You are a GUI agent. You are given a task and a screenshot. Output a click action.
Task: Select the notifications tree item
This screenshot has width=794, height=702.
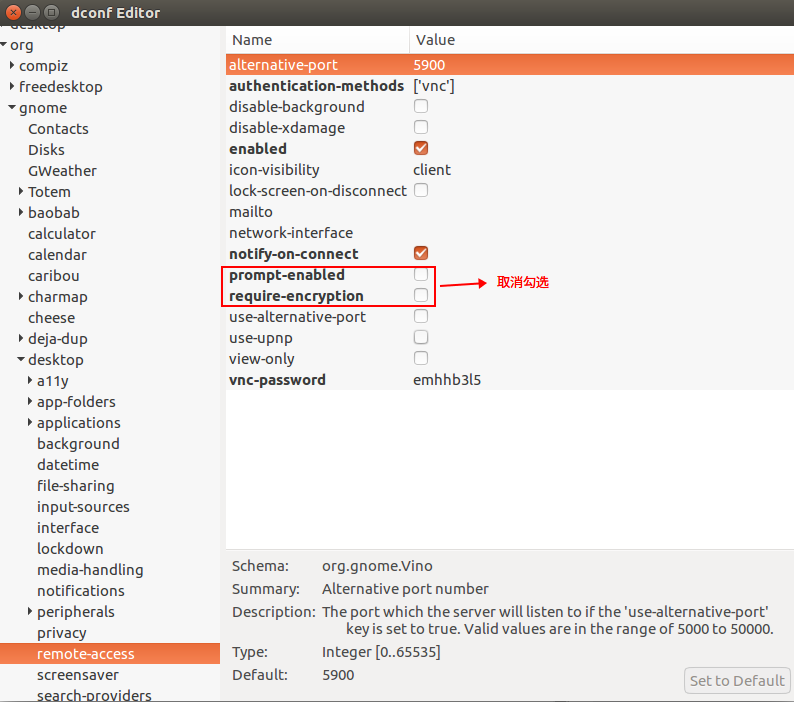click(81, 591)
